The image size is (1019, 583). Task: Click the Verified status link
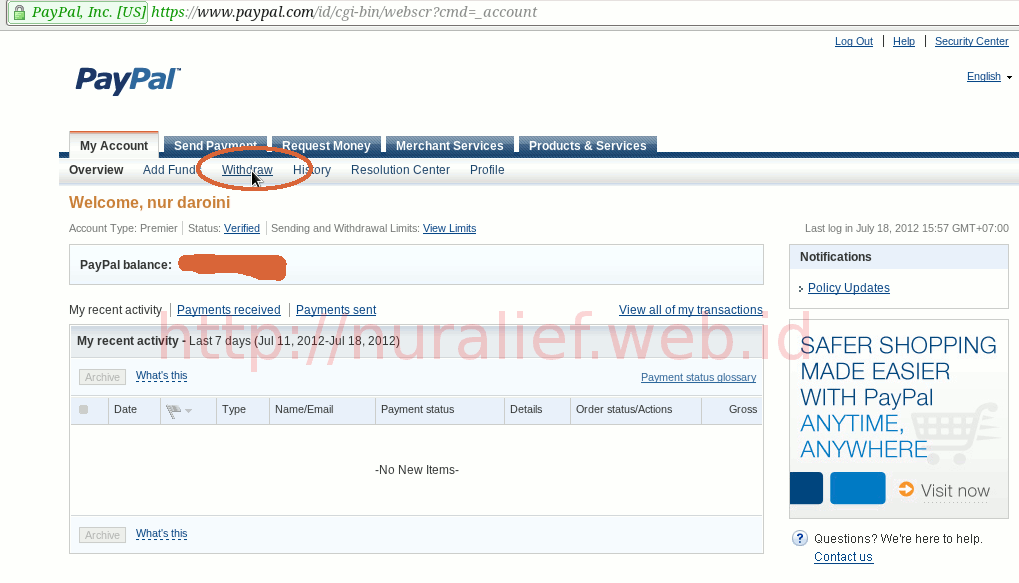[x=242, y=228]
